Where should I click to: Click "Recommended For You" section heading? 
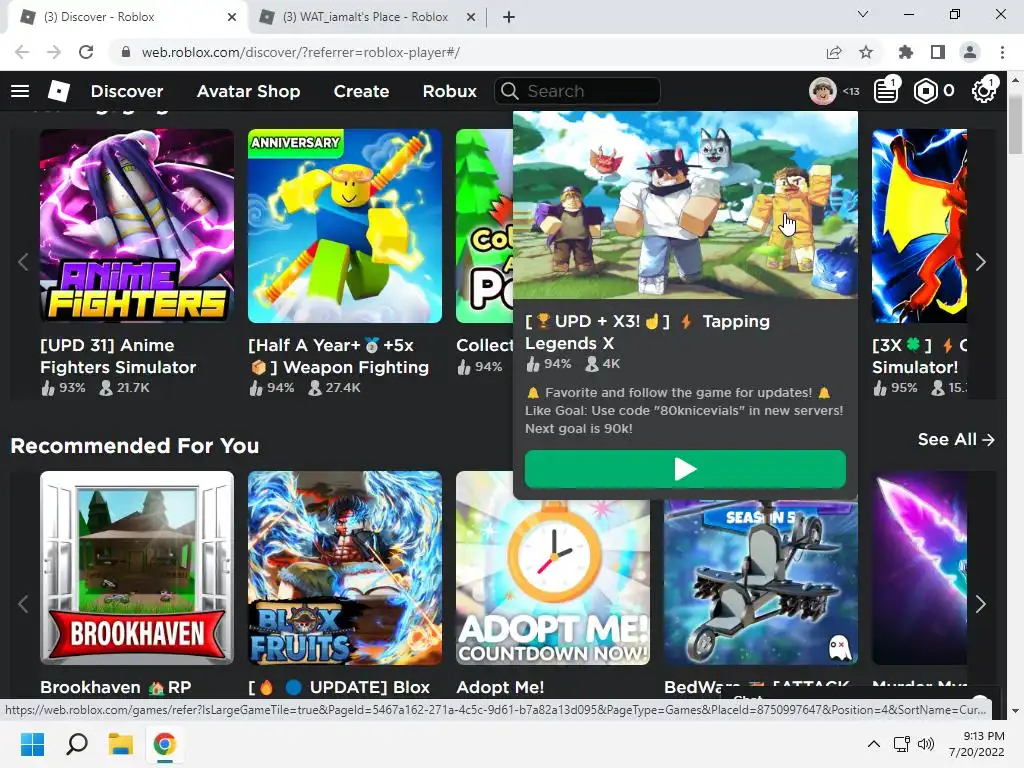[x=135, y=445]
